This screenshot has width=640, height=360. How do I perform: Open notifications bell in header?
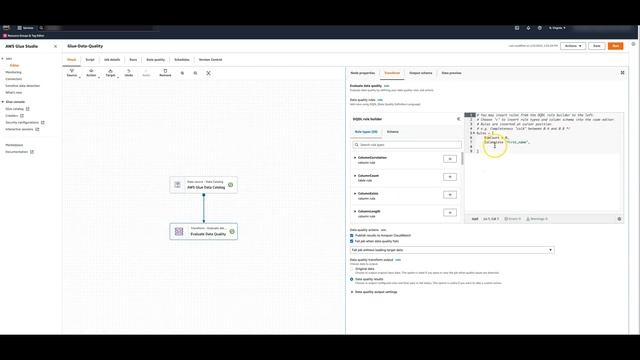tap(528, 28)
